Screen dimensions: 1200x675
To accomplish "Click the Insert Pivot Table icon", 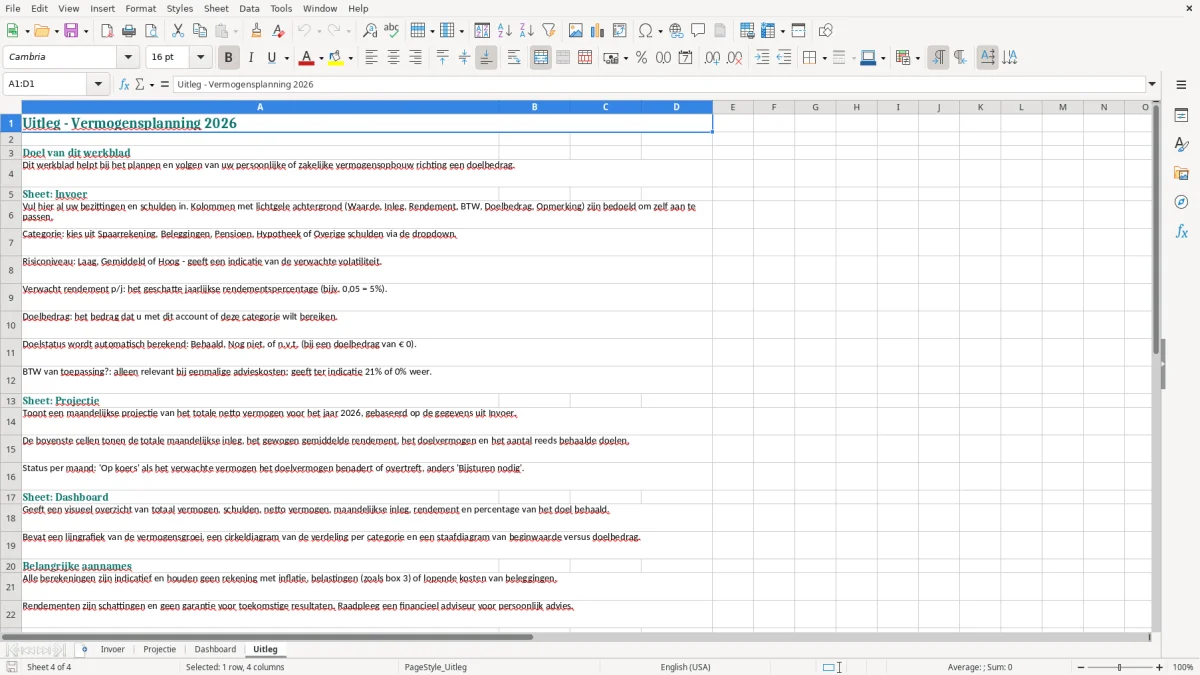I will [620, 31].
